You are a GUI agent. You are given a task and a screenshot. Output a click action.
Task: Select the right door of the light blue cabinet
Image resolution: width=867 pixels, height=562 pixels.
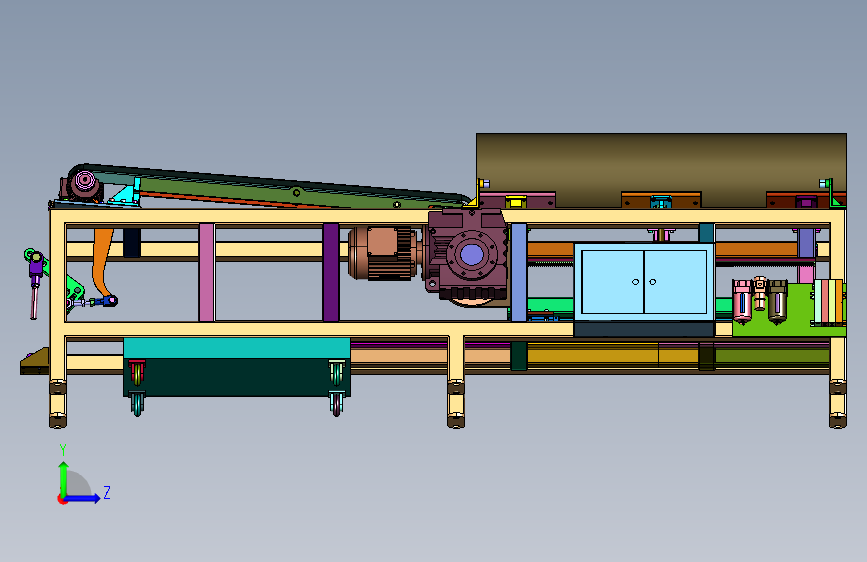click(x=676, y=282)
